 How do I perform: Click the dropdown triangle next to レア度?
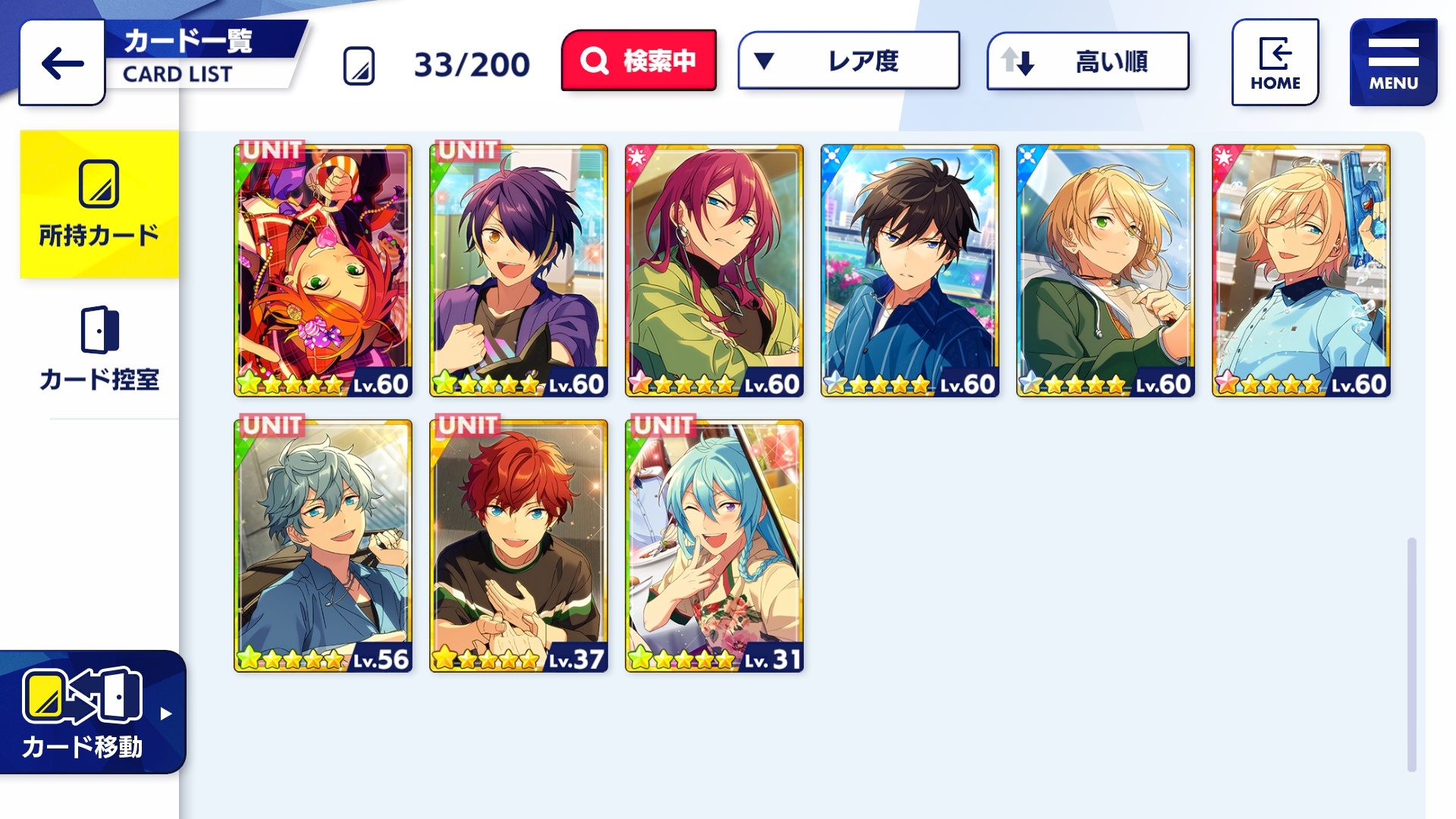(764, 61)
